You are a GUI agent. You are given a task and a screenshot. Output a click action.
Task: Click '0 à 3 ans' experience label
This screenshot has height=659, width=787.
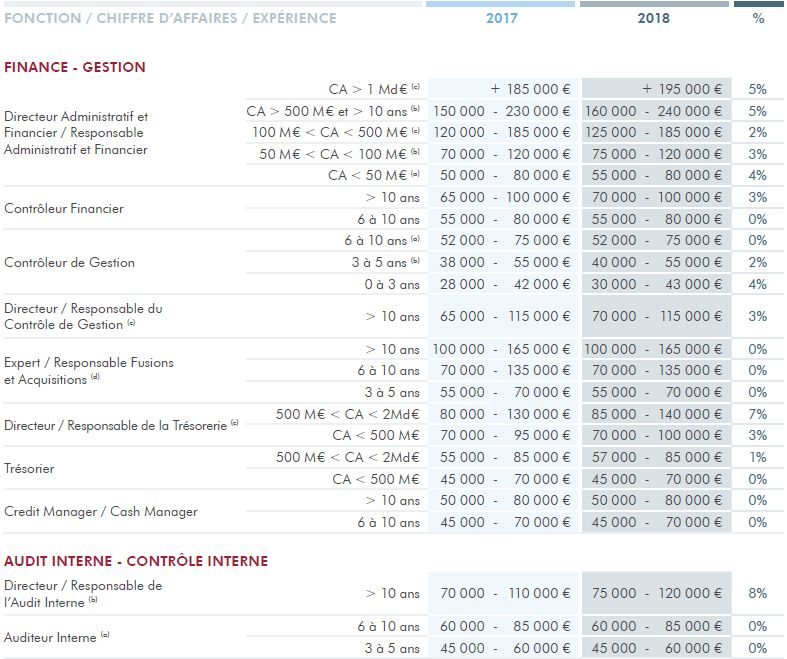click(x=392, y=285)
